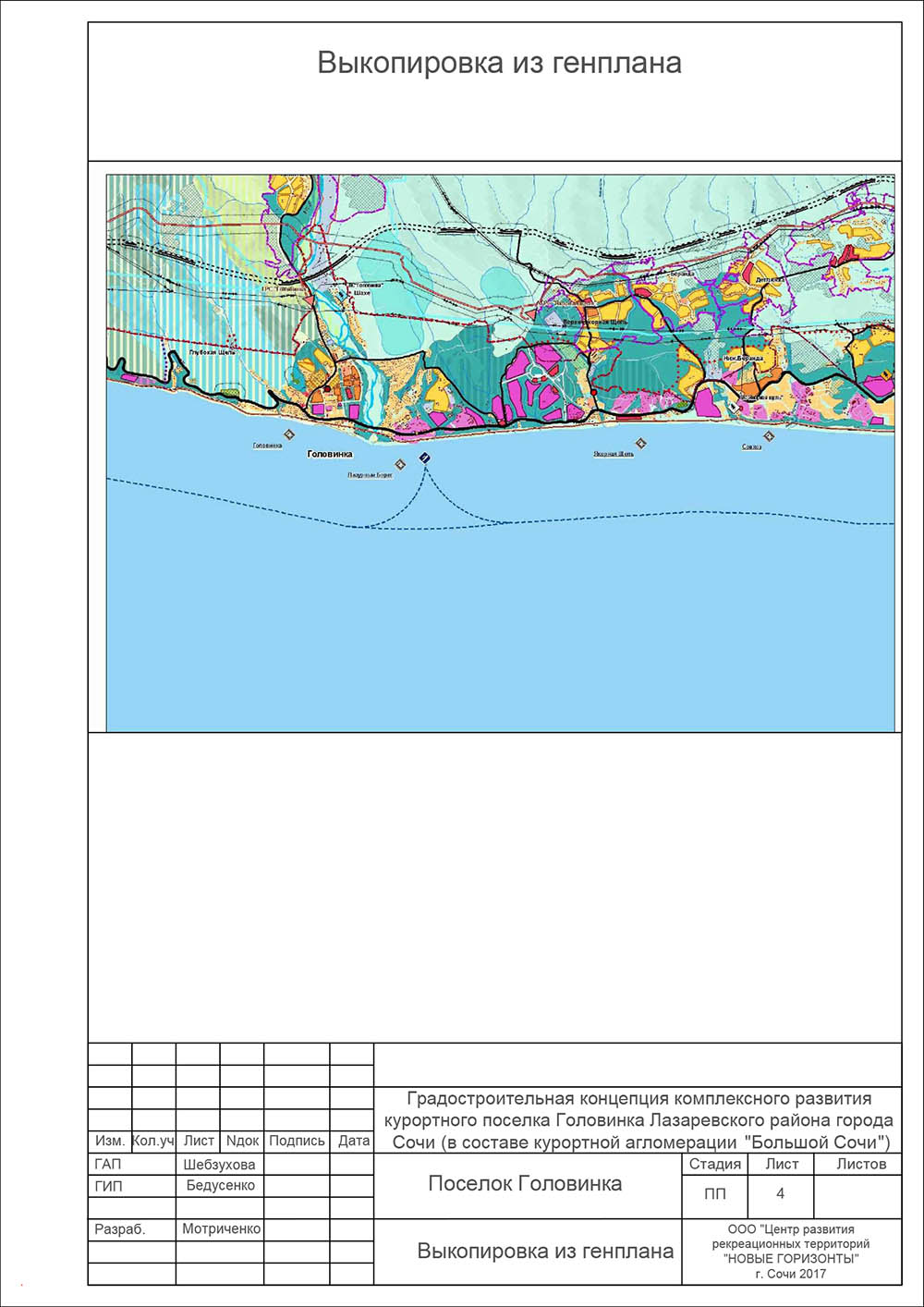Screen dimensions: 924x1307
Task: Click the Шебзухова name cell
Action: pos(219,1165)
